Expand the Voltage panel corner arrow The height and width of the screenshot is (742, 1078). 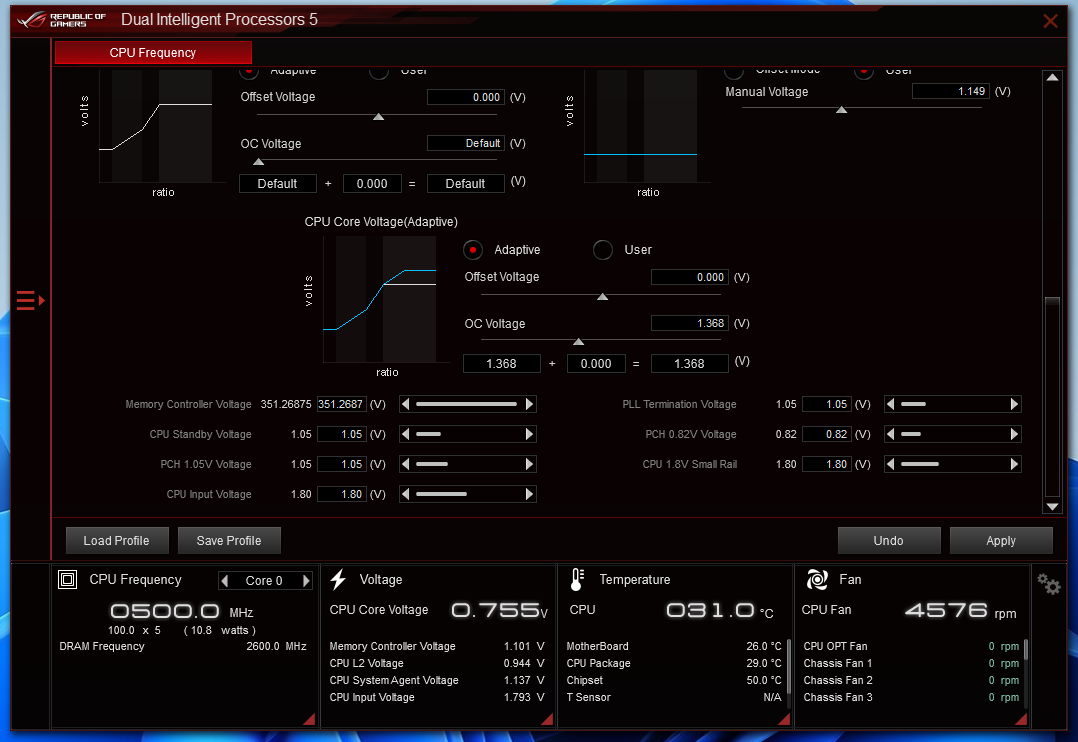tap(547, 719)
